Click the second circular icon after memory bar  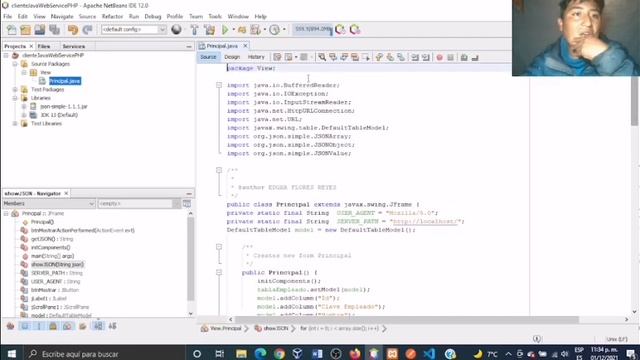[355, 29]
